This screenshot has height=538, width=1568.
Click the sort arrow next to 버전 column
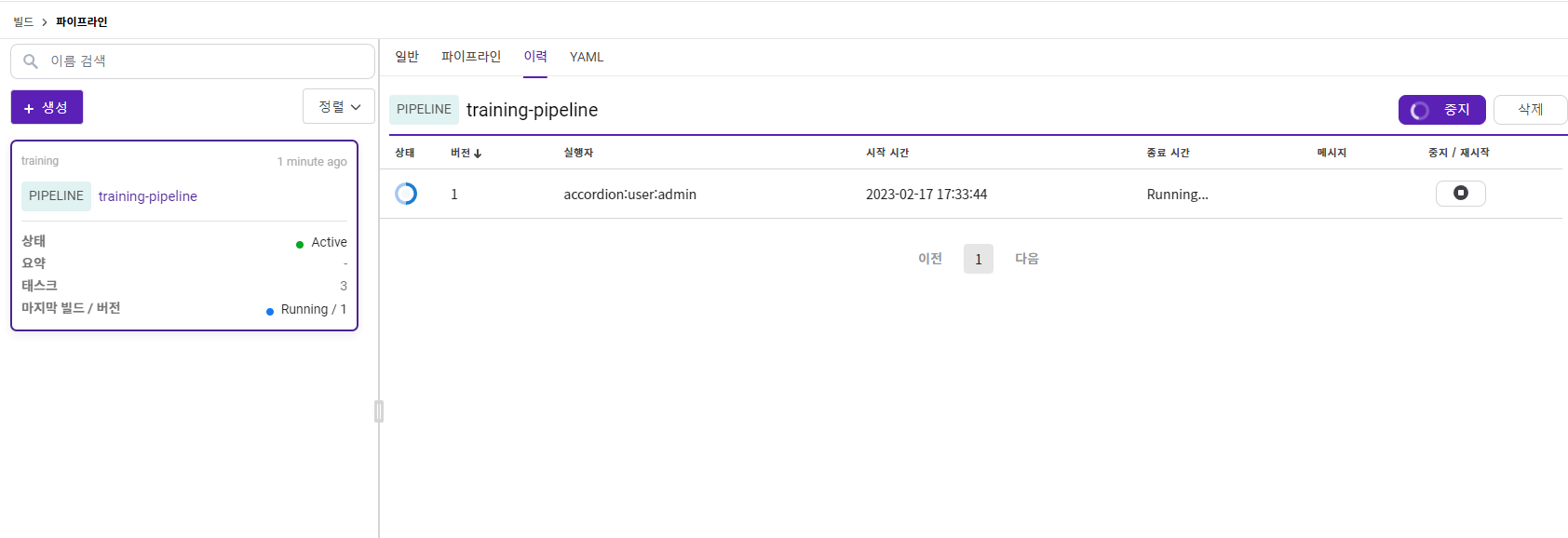(478, 154)
